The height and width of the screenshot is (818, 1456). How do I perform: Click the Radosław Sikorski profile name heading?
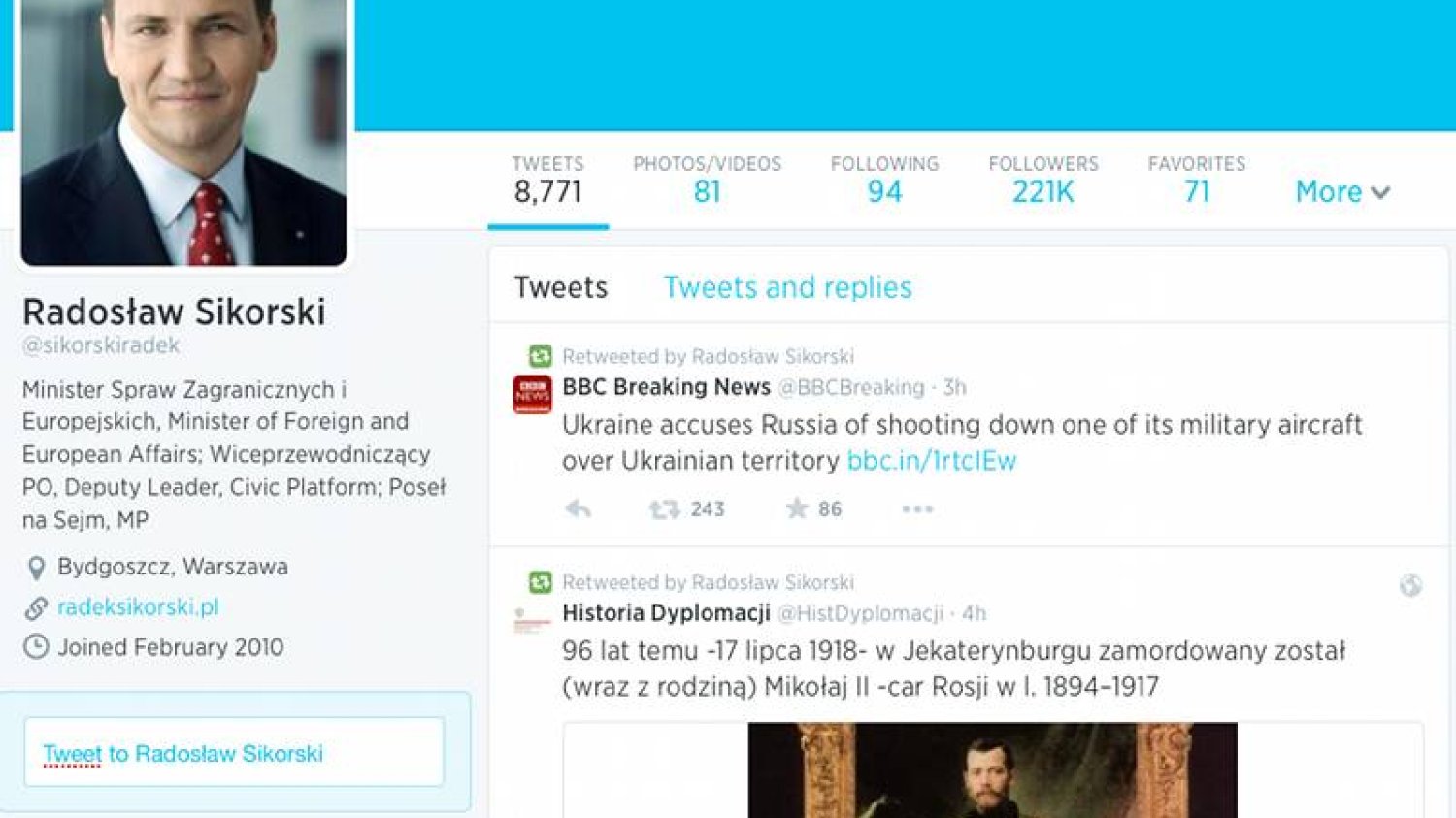[174, 311]
